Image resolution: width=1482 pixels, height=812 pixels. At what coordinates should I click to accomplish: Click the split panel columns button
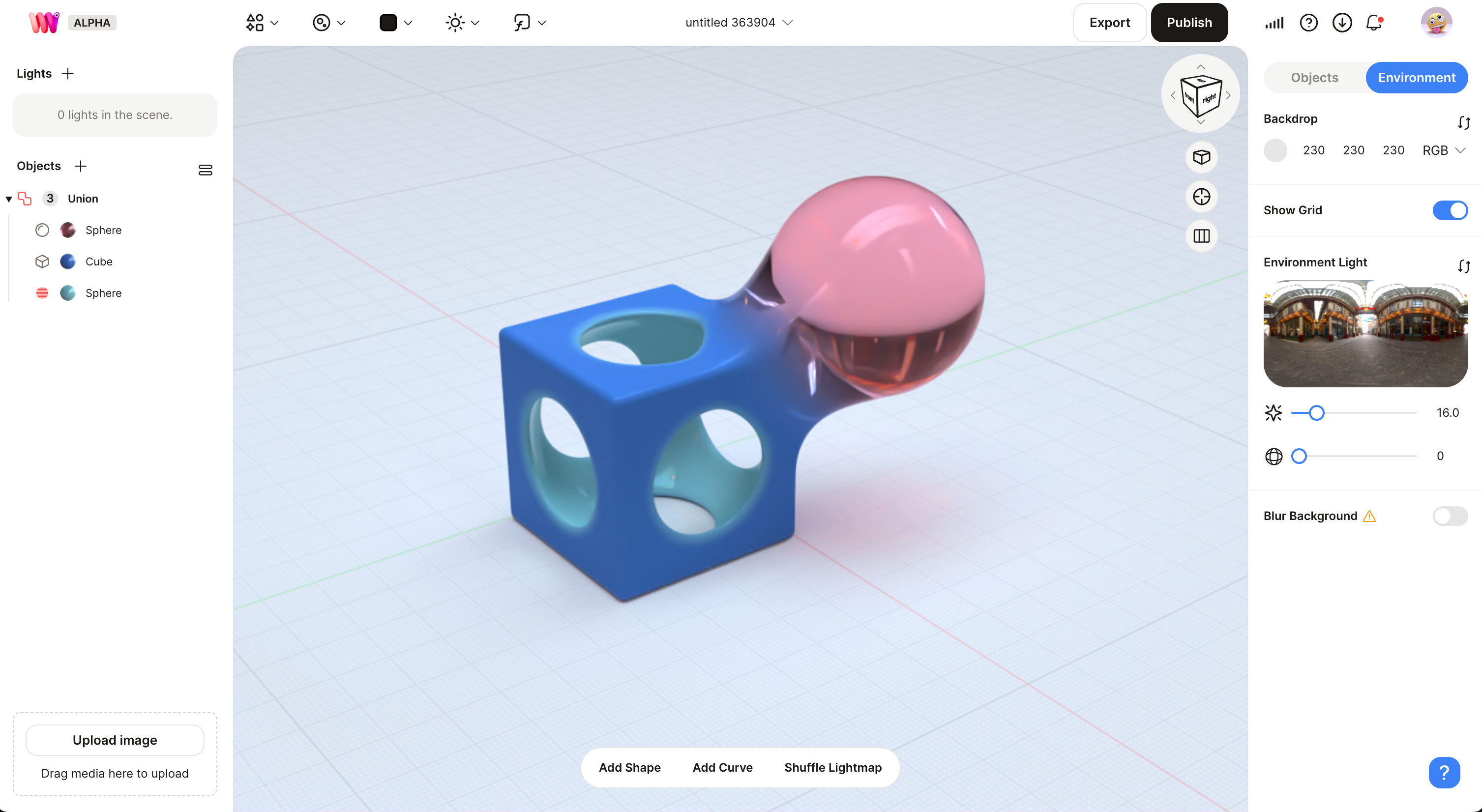pos(1201,236)
